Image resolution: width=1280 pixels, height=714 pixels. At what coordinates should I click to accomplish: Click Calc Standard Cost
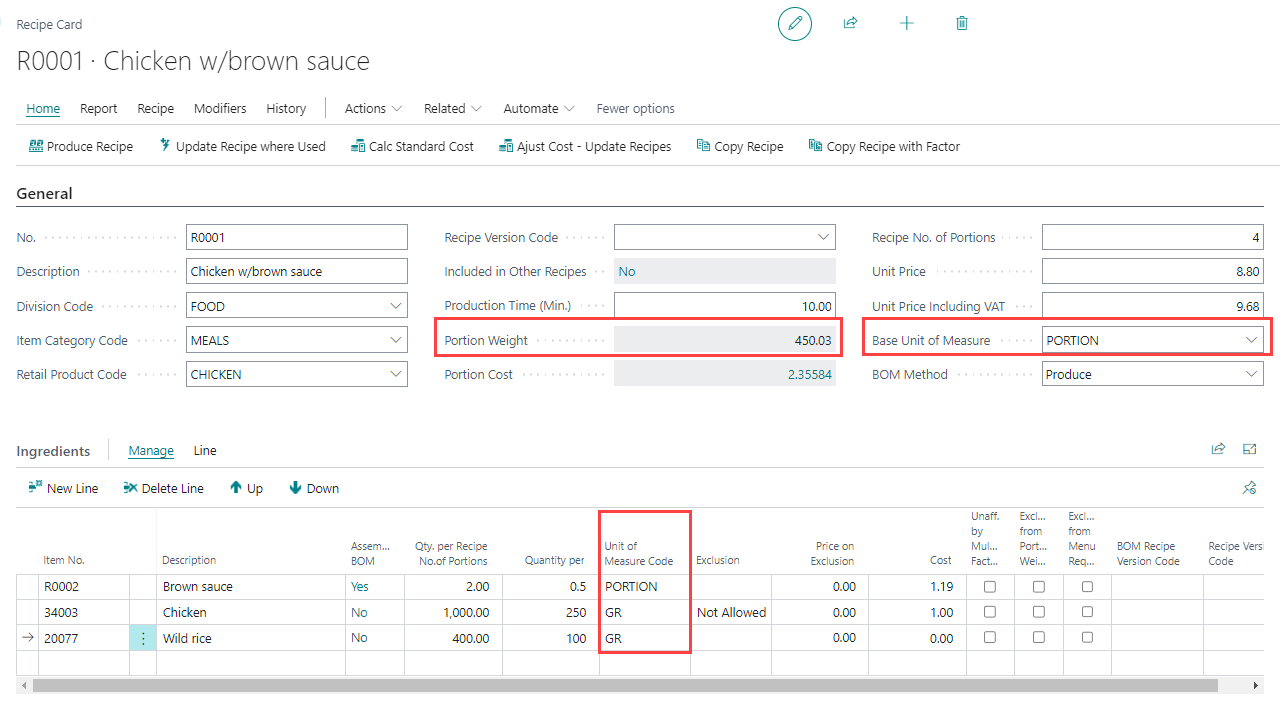click(x=412, y=146)
